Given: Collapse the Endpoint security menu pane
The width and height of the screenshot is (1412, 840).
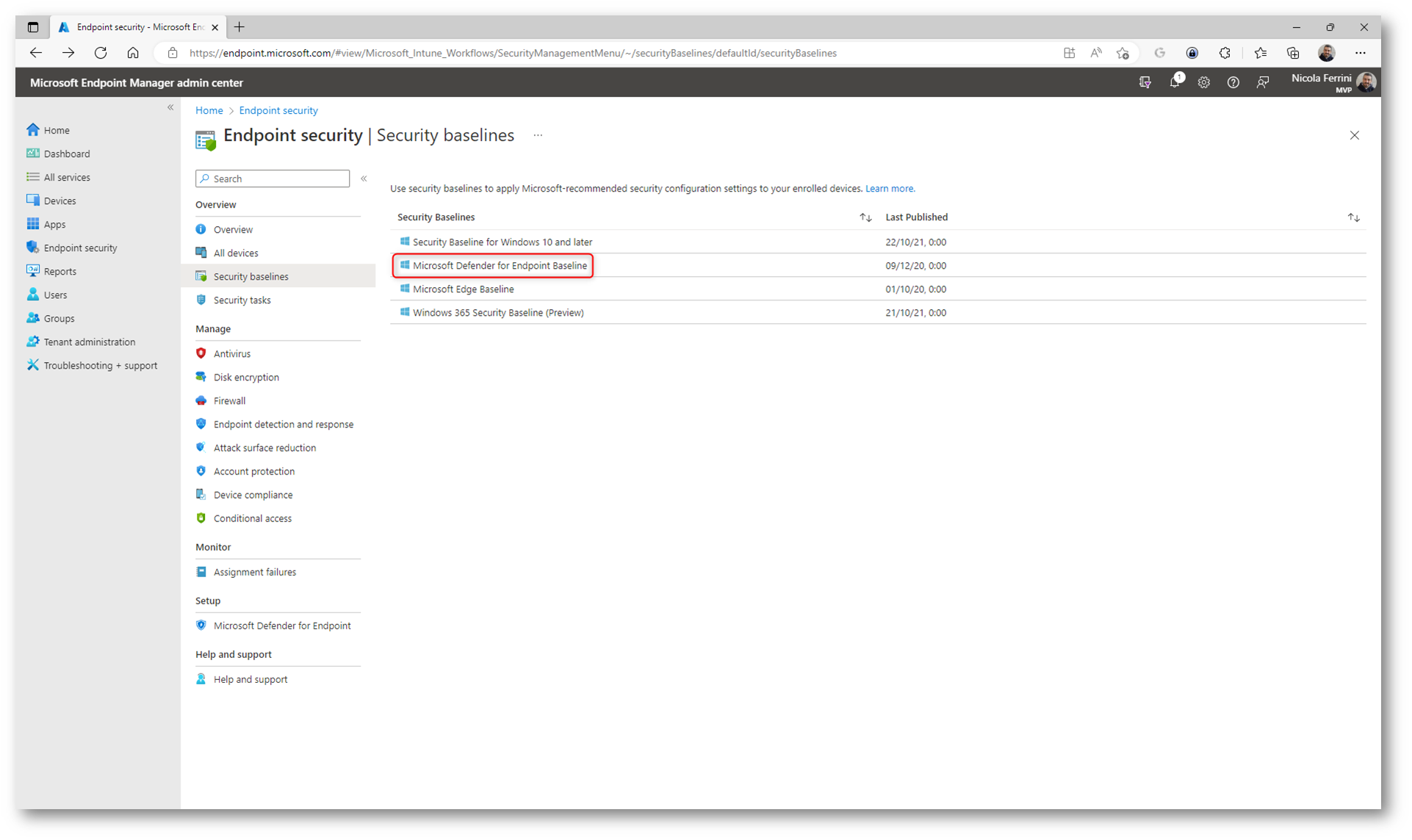Looking at the screenshot, I should [364, 178].
